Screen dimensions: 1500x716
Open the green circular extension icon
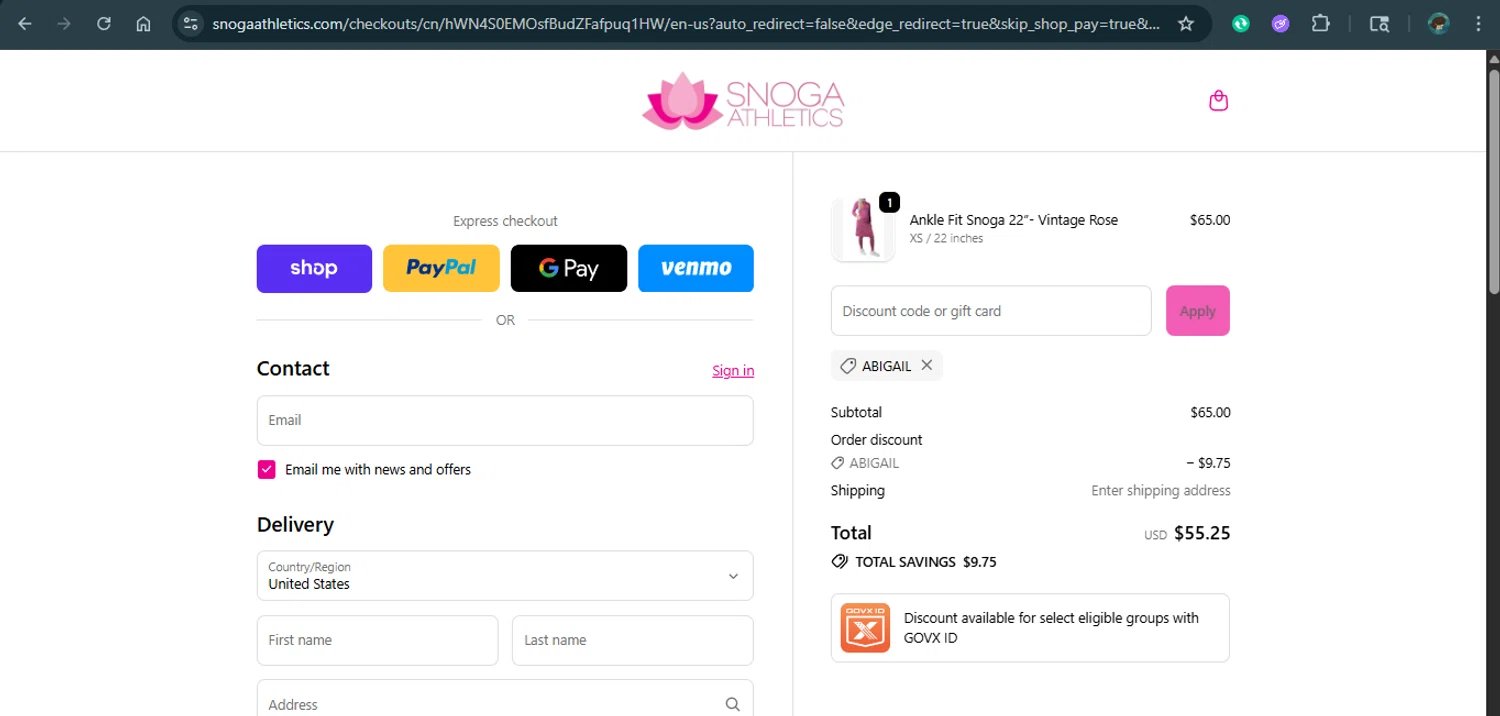pos(1241,24)
